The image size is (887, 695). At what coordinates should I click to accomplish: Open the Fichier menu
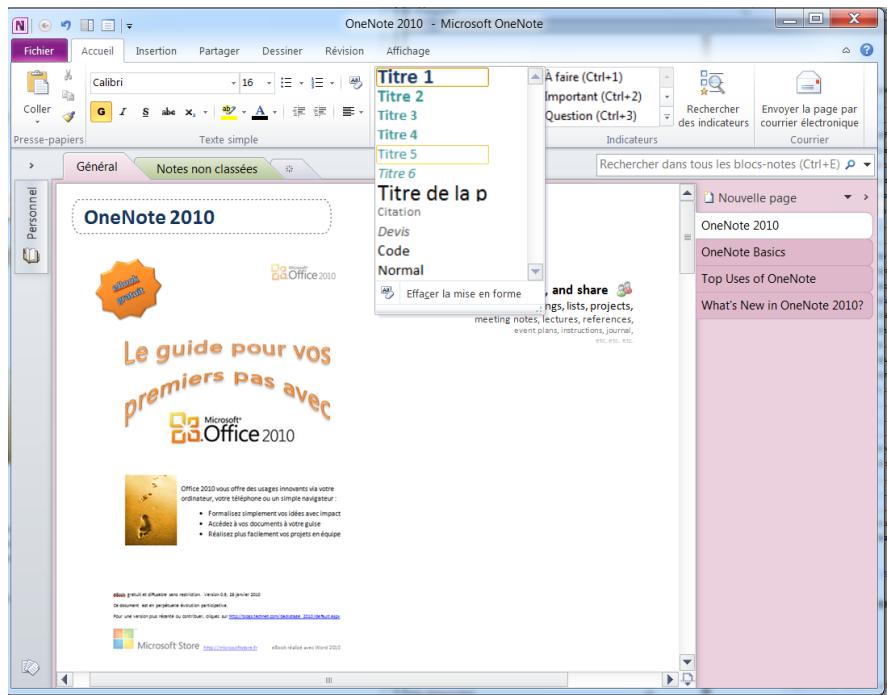click(x=39, y=50)
